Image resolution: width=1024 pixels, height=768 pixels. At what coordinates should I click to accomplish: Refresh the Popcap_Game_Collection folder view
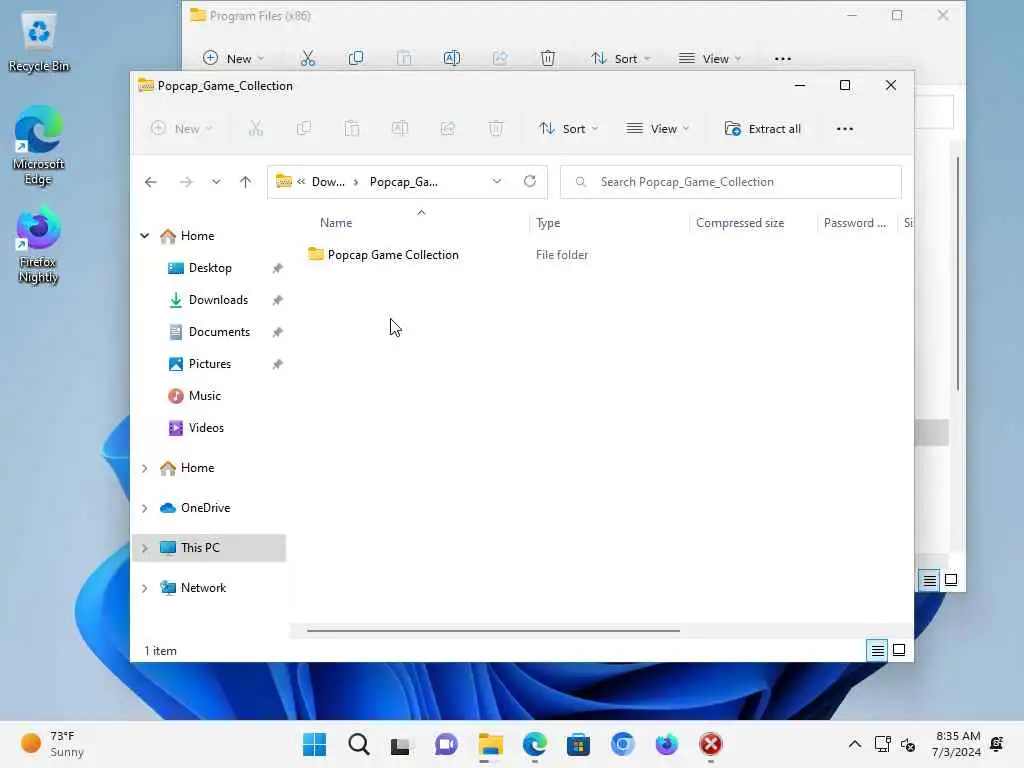tap(530, 181)
